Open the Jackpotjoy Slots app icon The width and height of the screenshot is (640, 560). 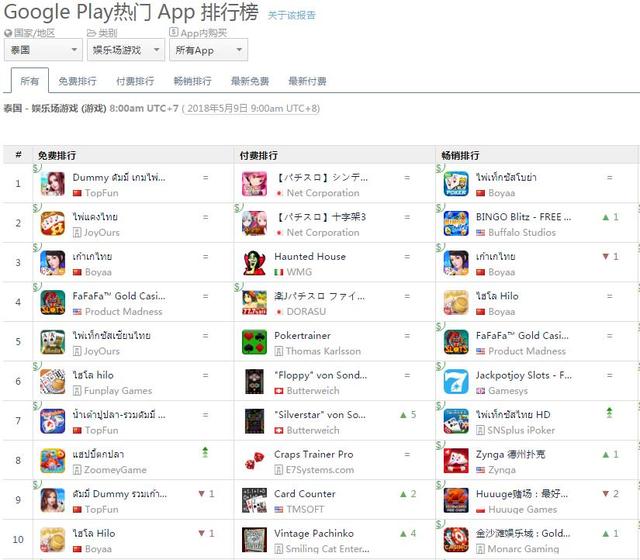coord(456,382)
